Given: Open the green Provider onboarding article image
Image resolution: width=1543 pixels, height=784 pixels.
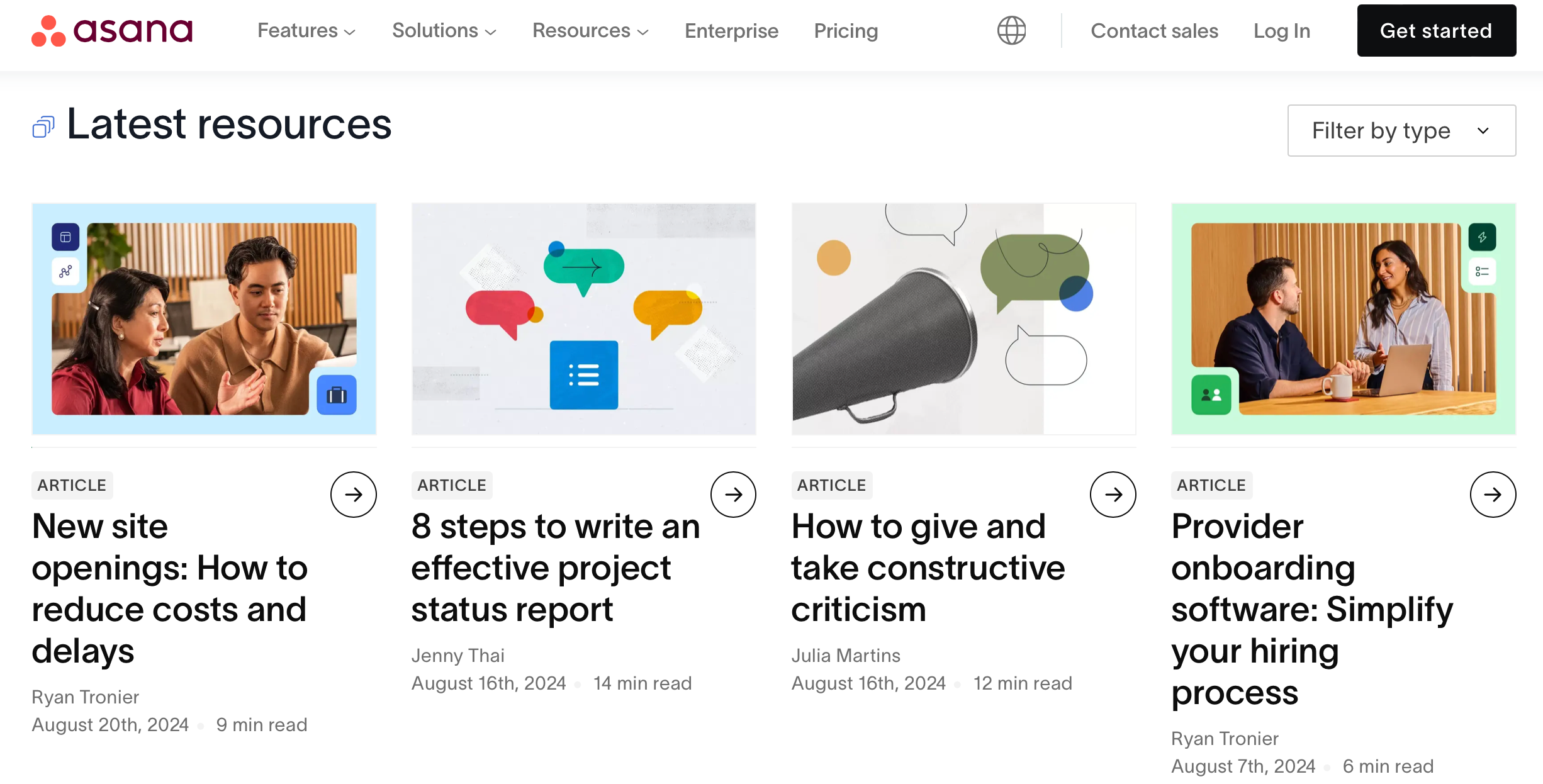Looking at the screenshot, I should point(1343,318).
